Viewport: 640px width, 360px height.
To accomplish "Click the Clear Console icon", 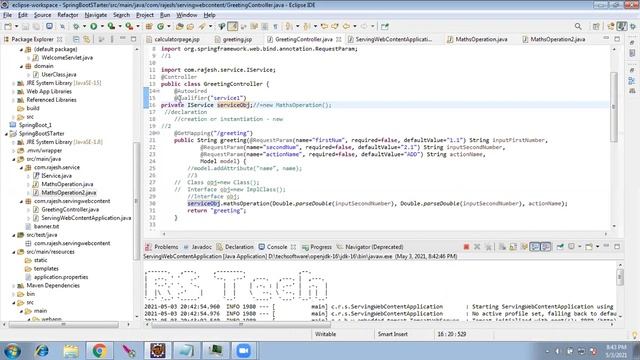I will (502, 247).
